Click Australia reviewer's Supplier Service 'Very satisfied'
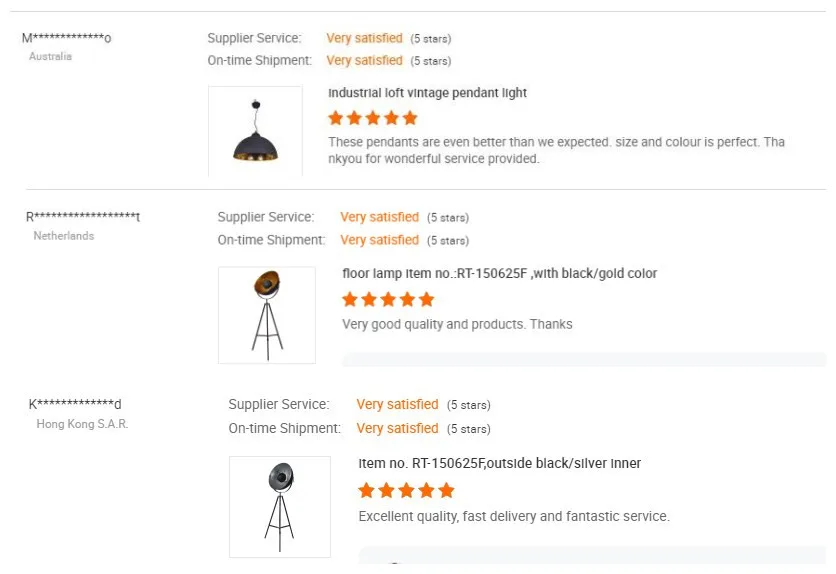The width and height of the screenshot is (836, 574). [x=364, y=38]
